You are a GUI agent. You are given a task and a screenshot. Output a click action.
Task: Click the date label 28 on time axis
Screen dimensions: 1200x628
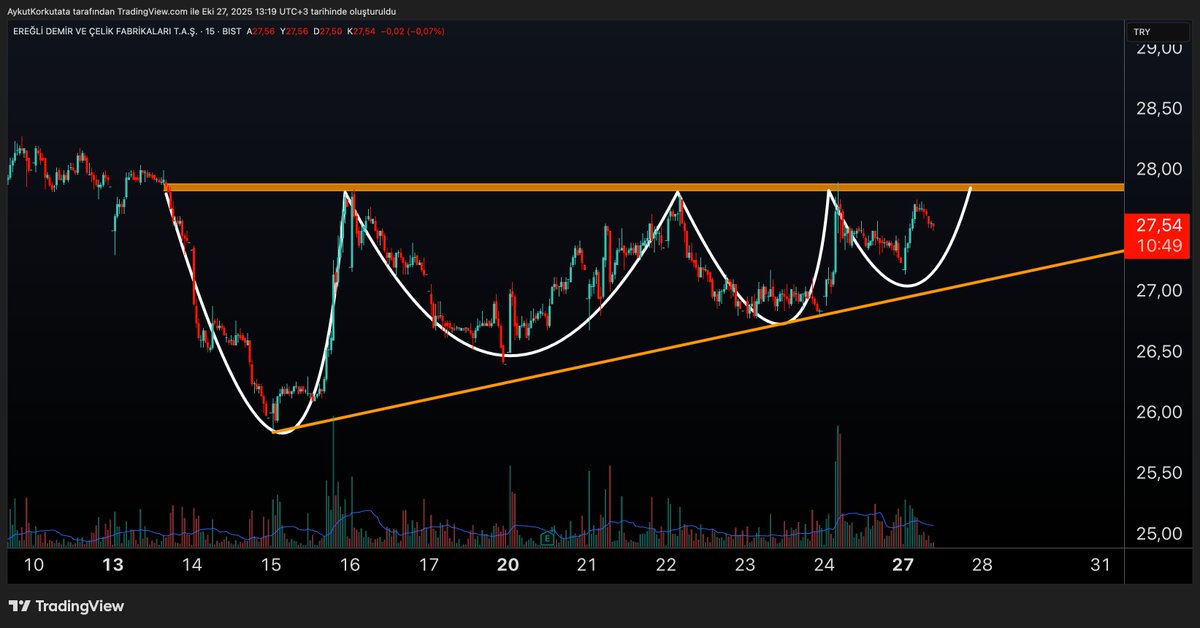982,565
